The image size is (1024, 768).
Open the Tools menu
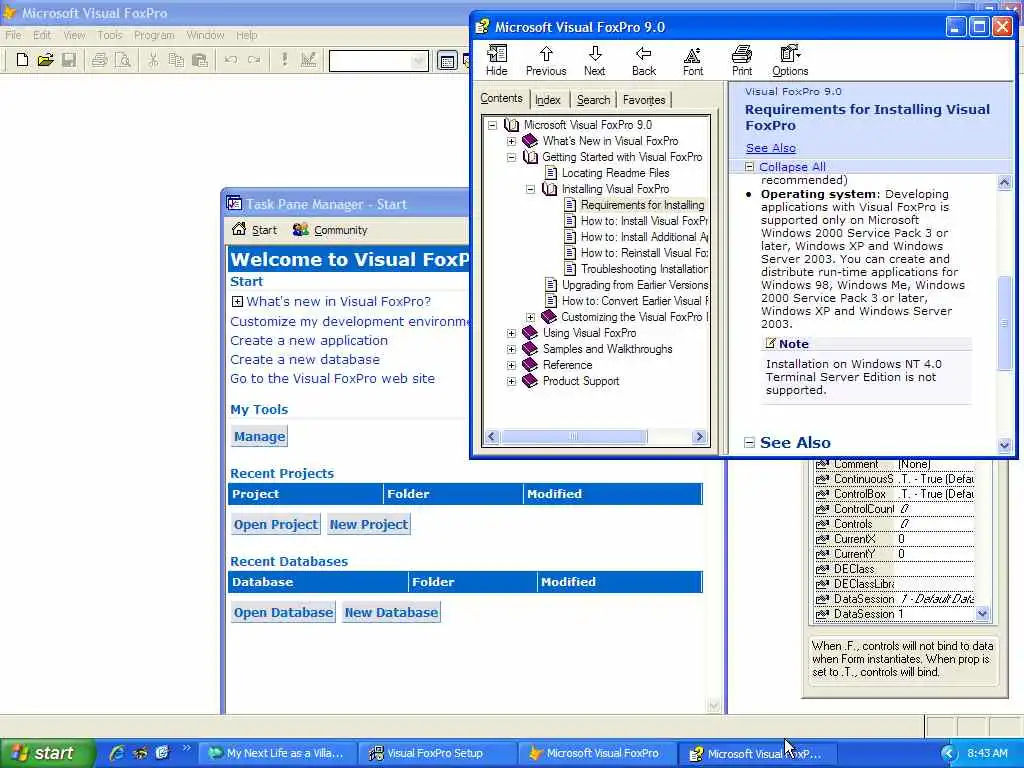[x=110, y=35]
